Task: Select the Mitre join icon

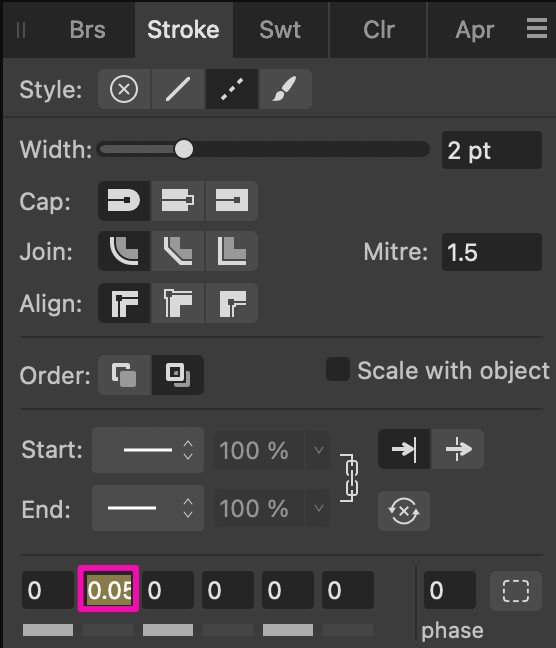Action: coord(231,251)
